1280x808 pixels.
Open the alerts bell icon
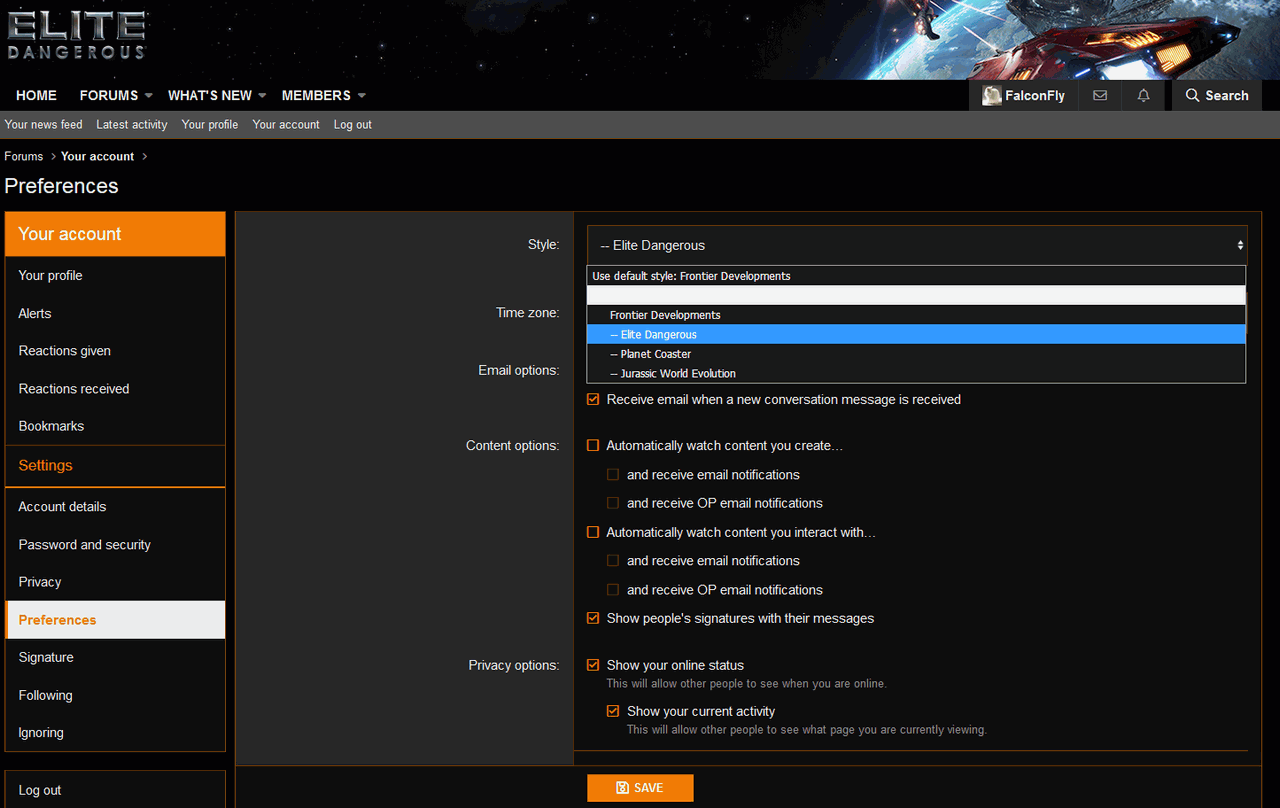1143,96
